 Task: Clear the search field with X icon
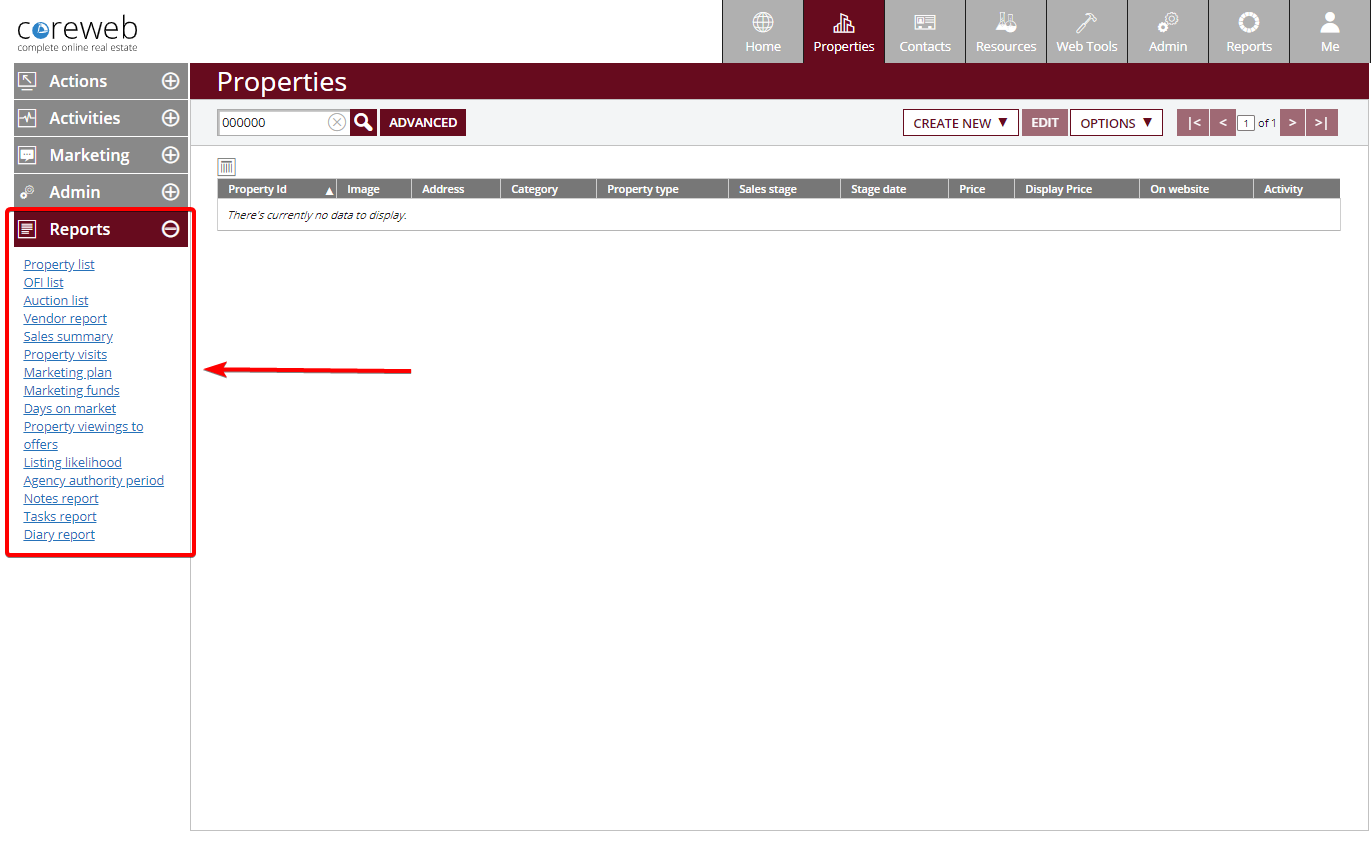click(337, 122)
